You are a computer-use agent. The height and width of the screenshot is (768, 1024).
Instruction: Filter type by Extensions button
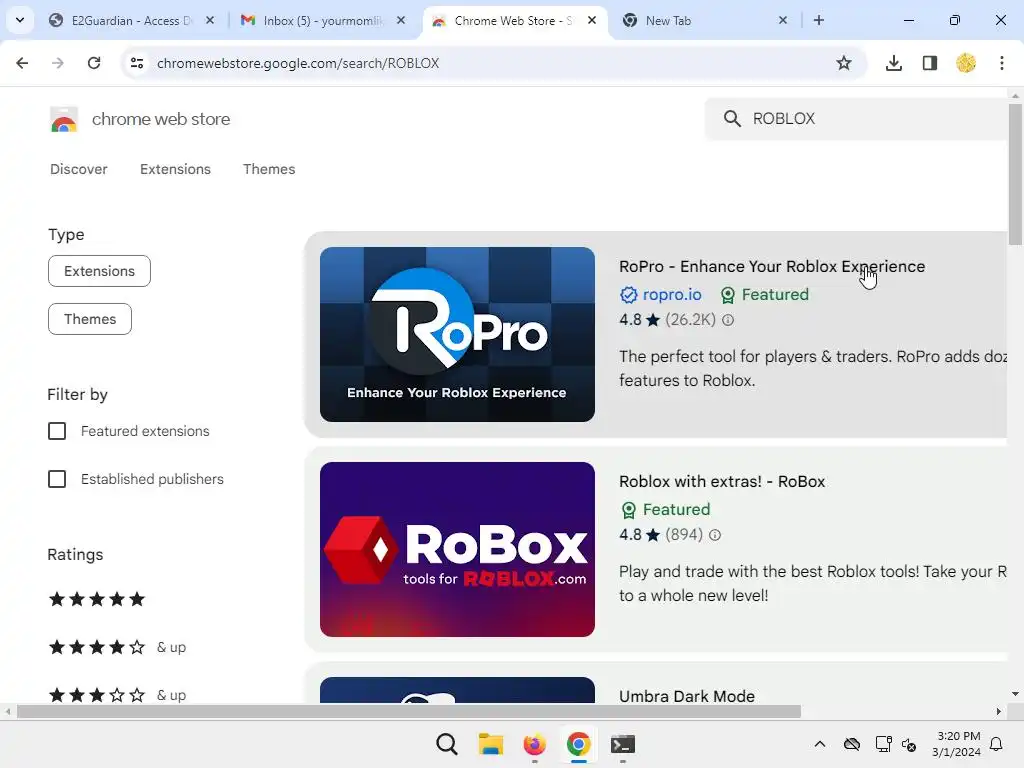99,271
